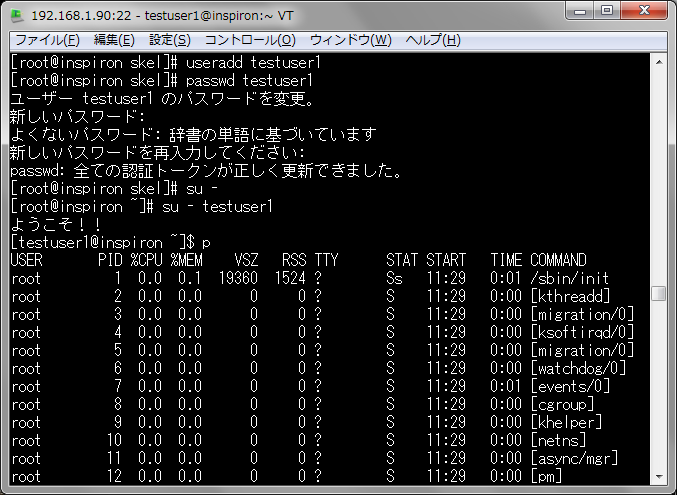The width and height of the screenshot is (677, 495).
Task: Click the [khelper] process entry
Action: point(566,423)
